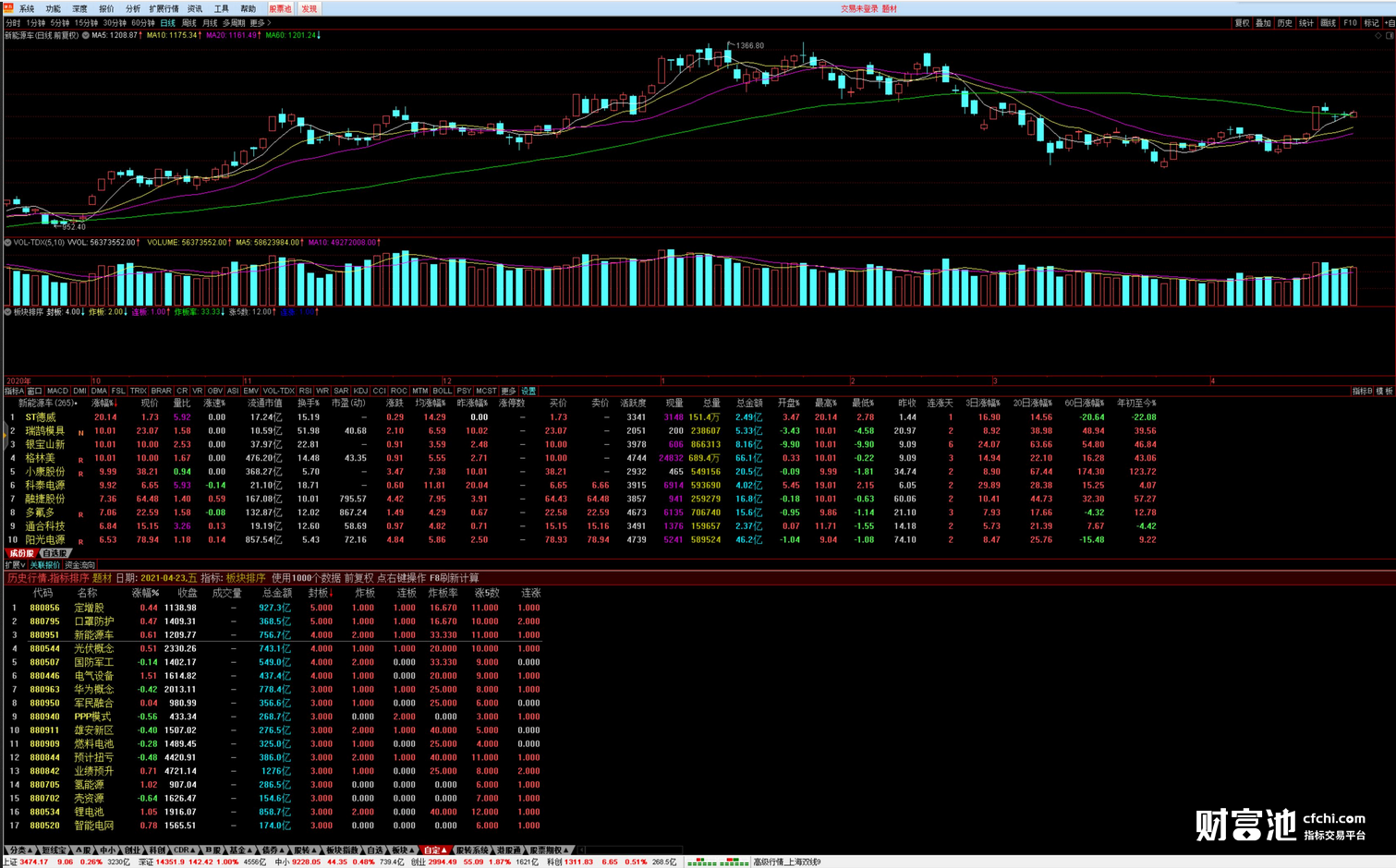Screen dimensions: 1396x868
Task: Click the 上证 index in status bar
Action: (65, 862)
